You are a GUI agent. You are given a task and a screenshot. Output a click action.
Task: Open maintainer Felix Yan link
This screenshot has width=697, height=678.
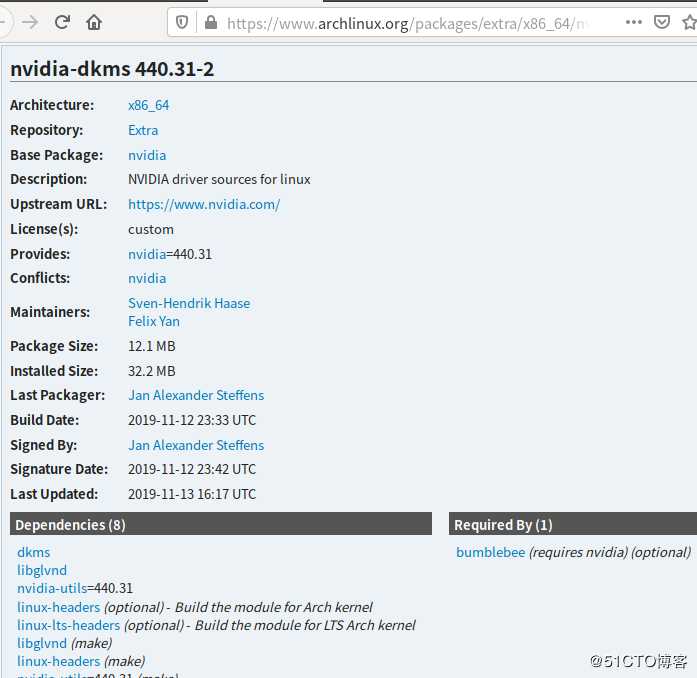(154, 321)
